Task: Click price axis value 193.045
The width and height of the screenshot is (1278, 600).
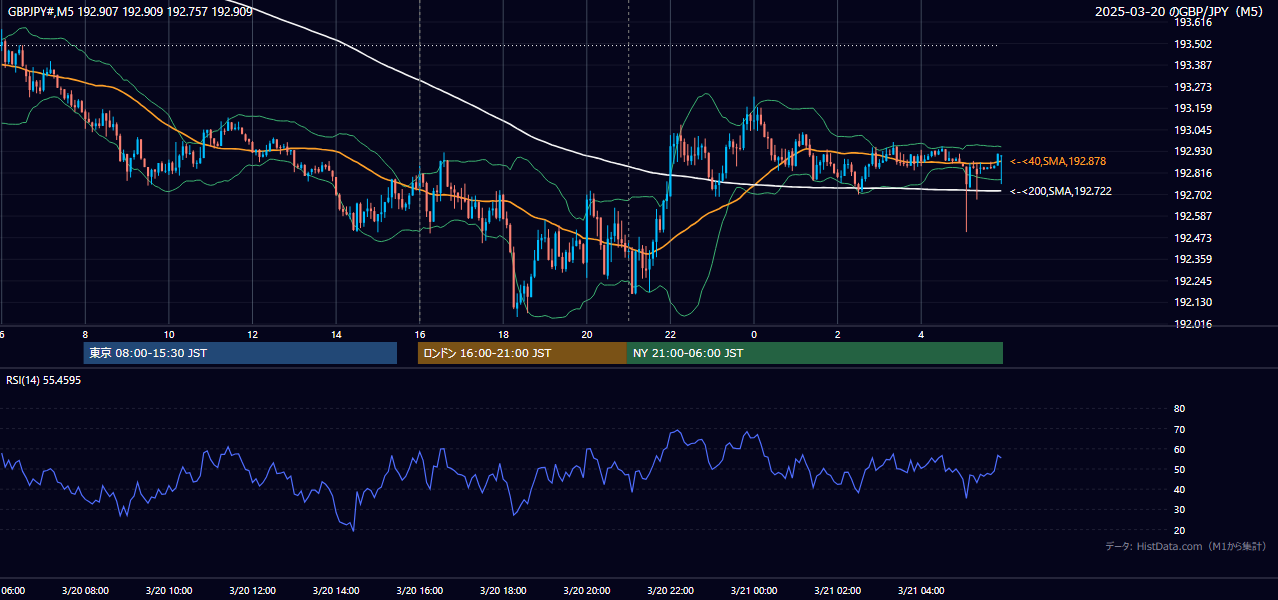Action: pos(1193,130)
